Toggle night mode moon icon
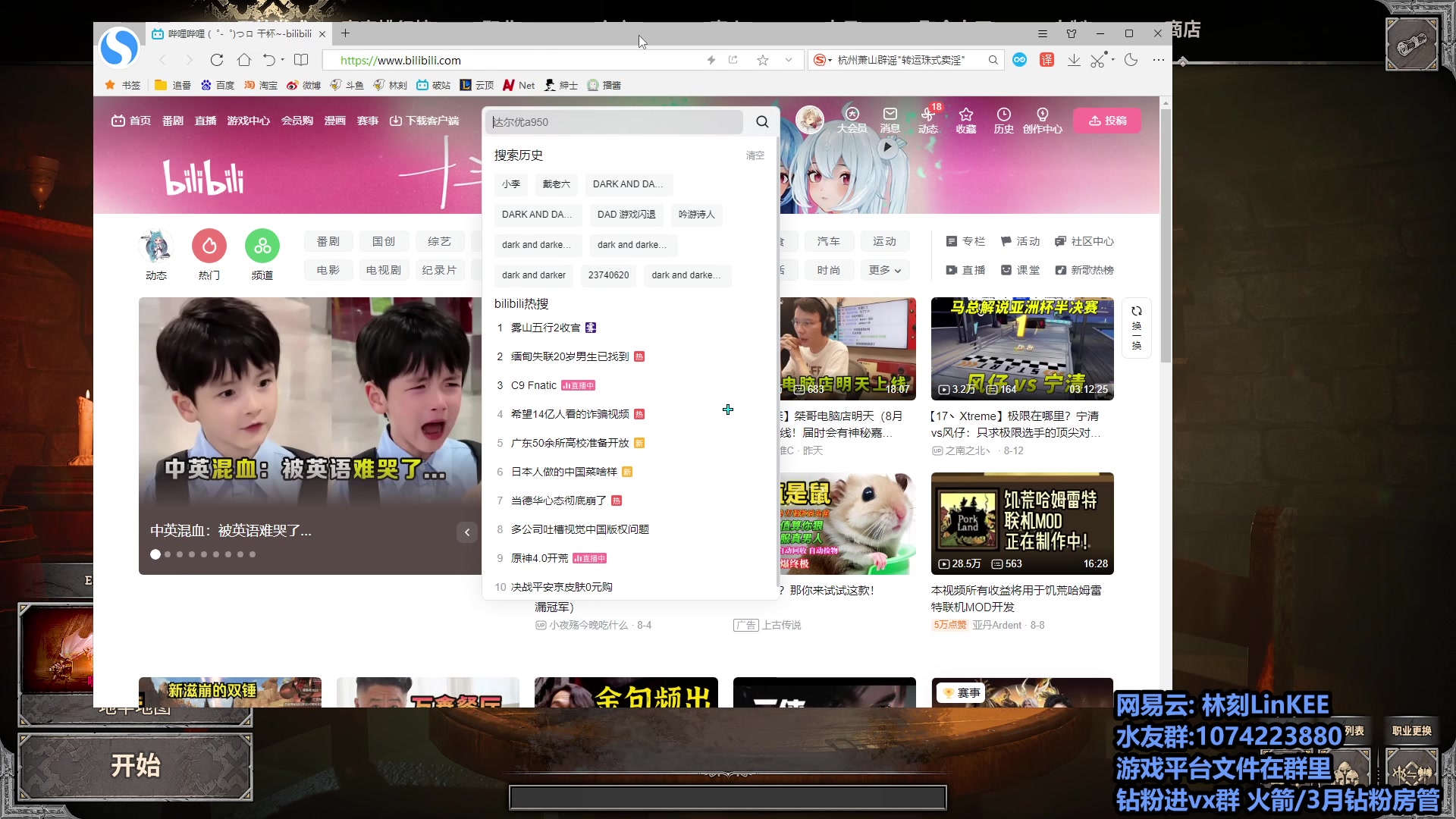This screenshot has width=1456, height=819. pos(1131,60)
